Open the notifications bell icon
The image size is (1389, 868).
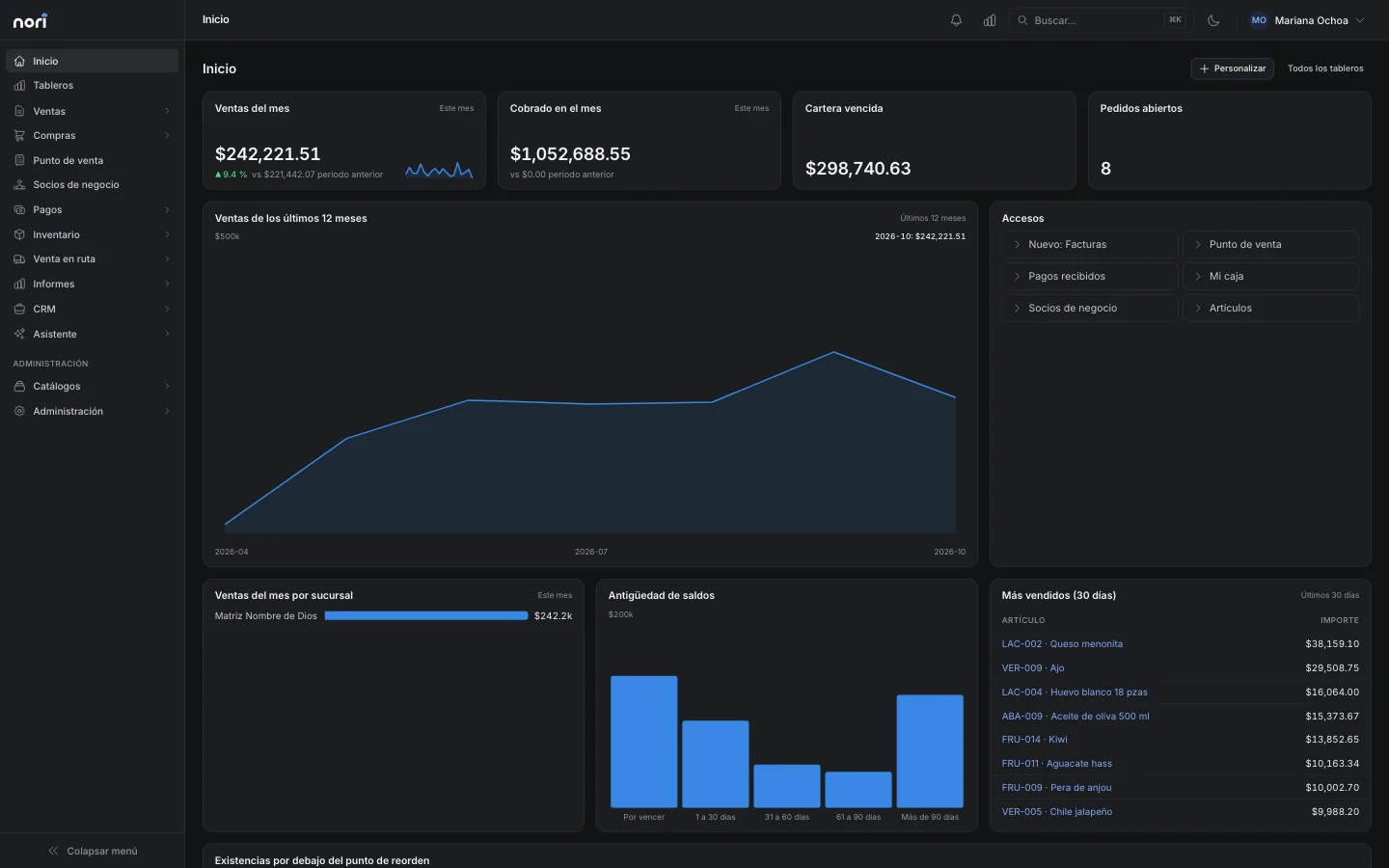coord(956,20)
